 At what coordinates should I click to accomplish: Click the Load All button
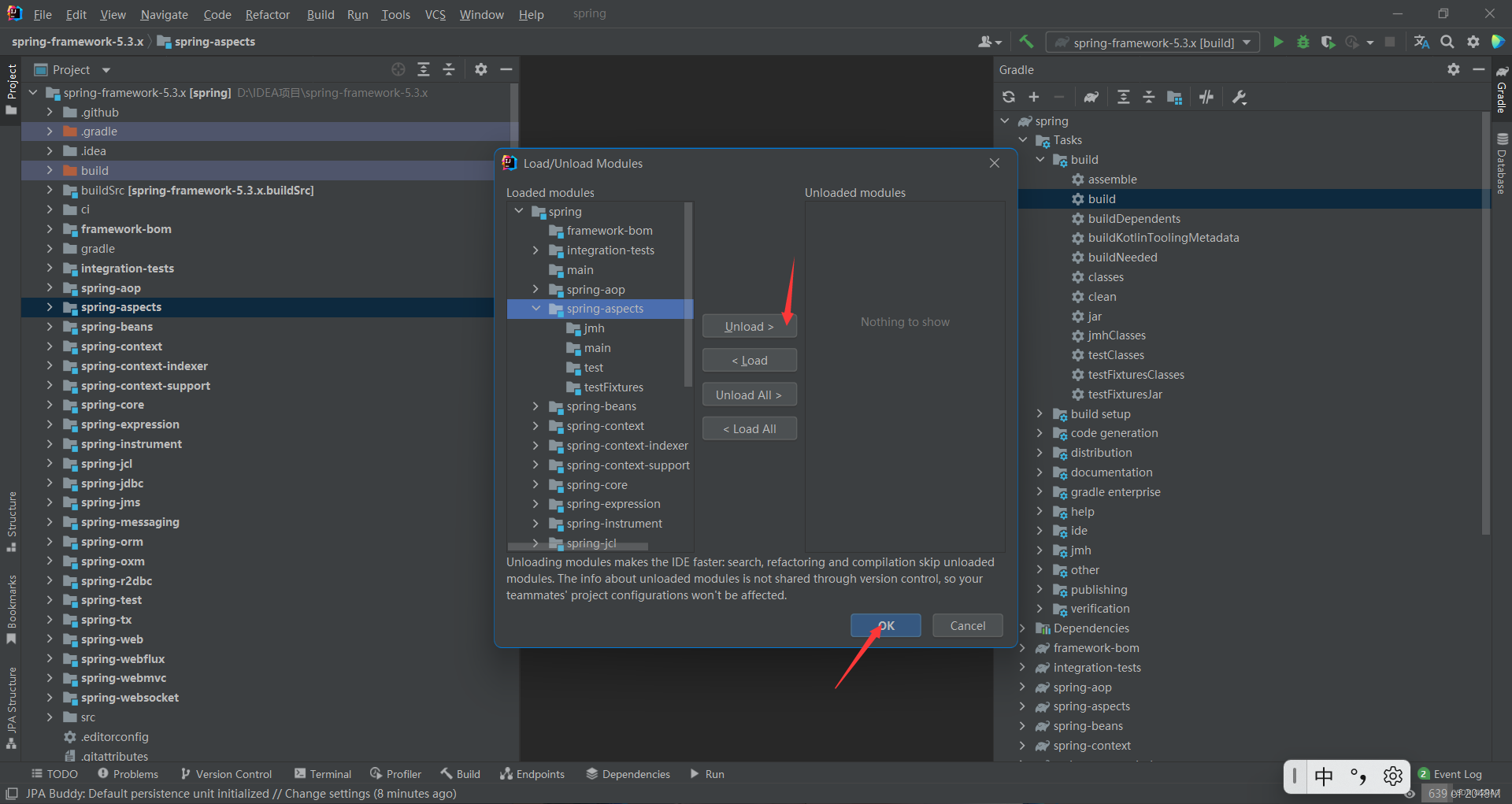pyautogui.click(x=749, y=428)
